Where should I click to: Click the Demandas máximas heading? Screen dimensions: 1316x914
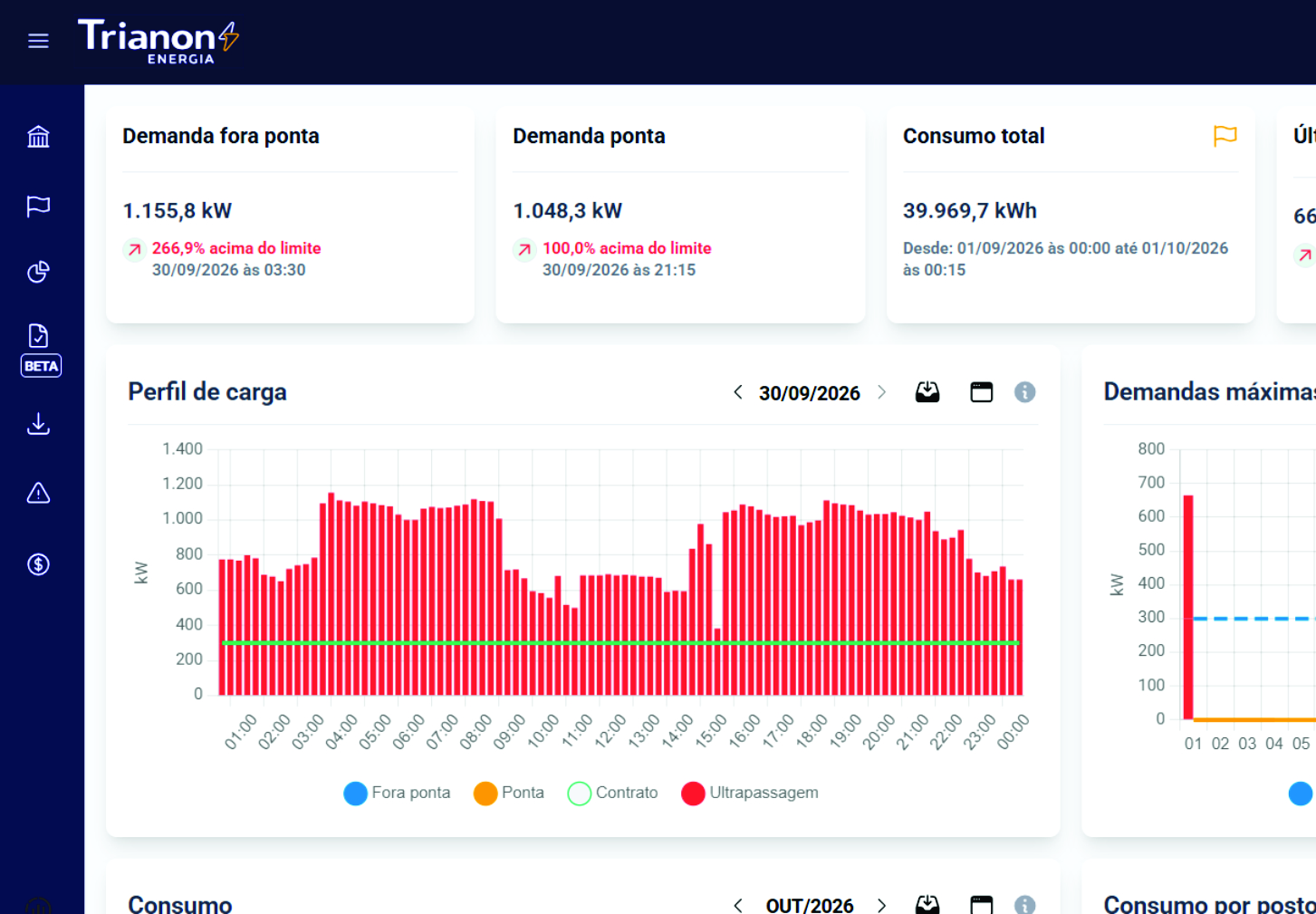point(1209,392)
